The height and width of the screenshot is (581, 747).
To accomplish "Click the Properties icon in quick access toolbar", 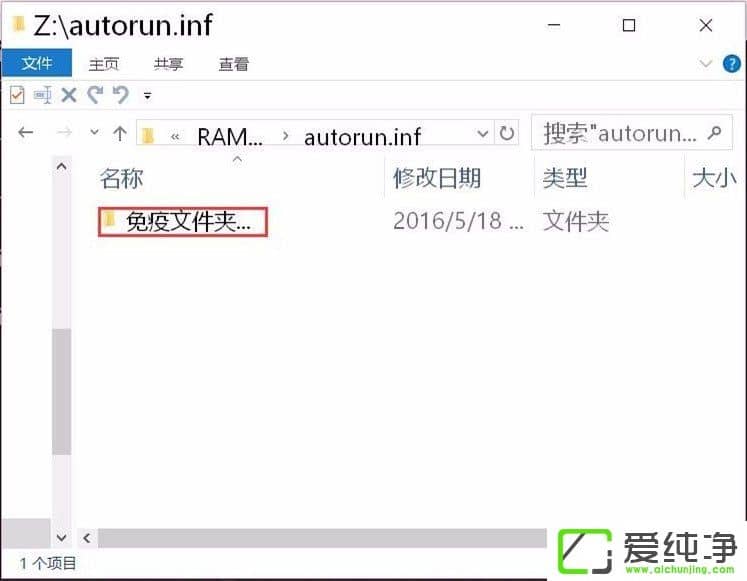I will tap(17, 95).
